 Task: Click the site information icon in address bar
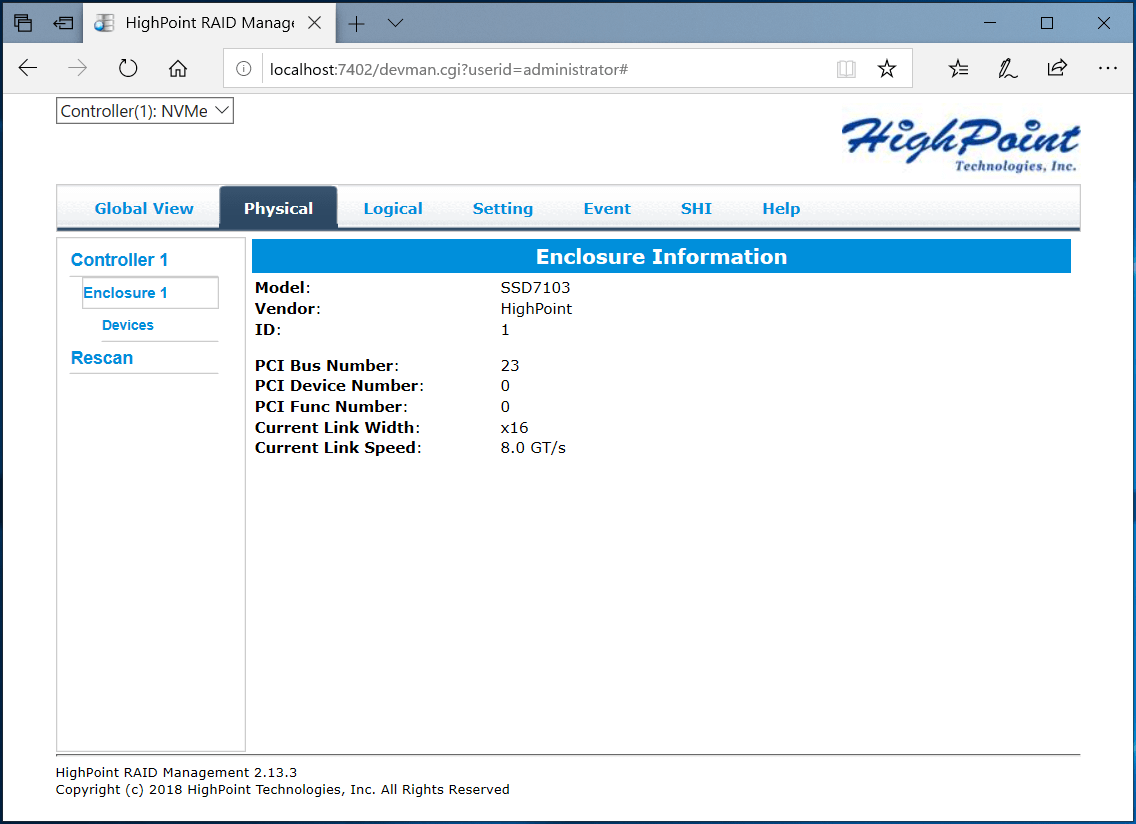click(x=243, y=69)
